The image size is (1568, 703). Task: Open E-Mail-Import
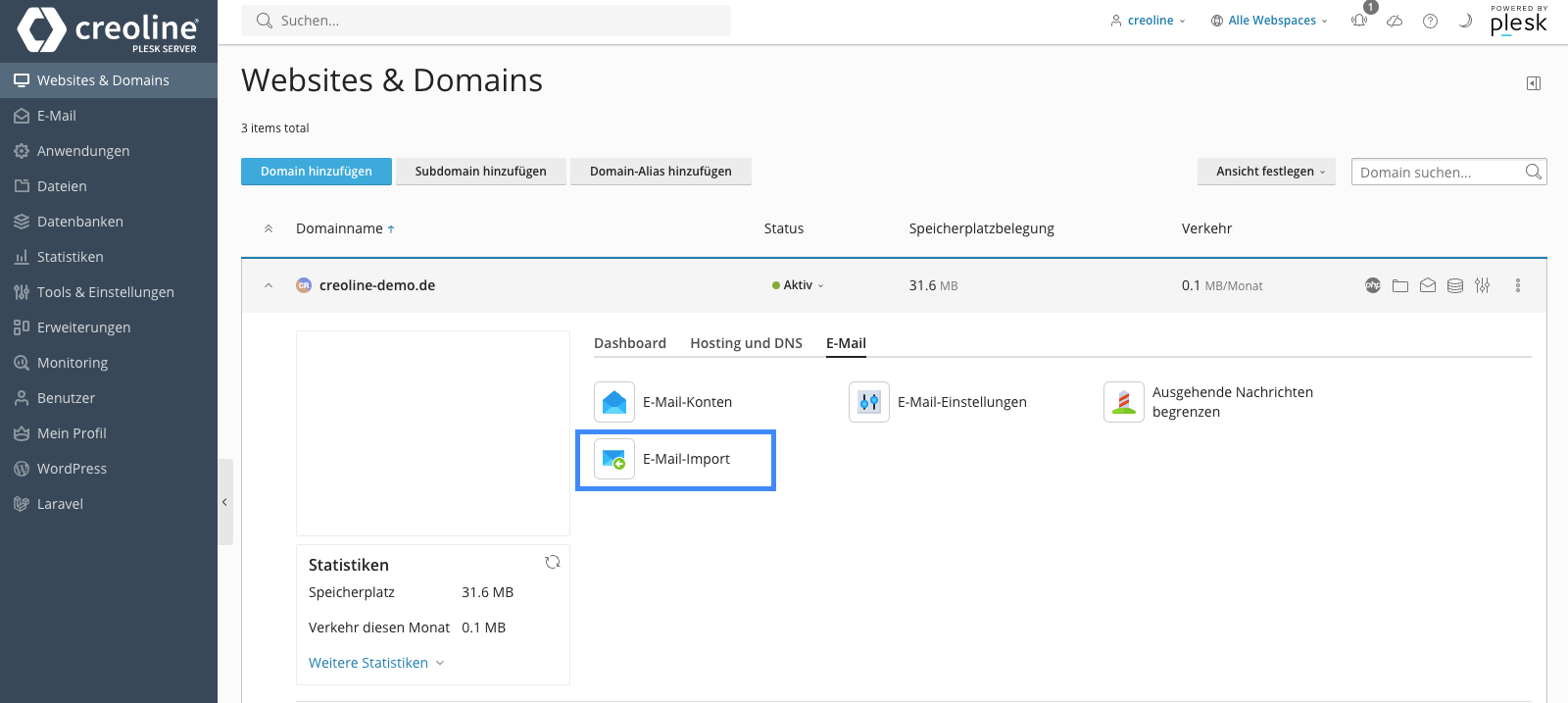(x=662, y=459)
